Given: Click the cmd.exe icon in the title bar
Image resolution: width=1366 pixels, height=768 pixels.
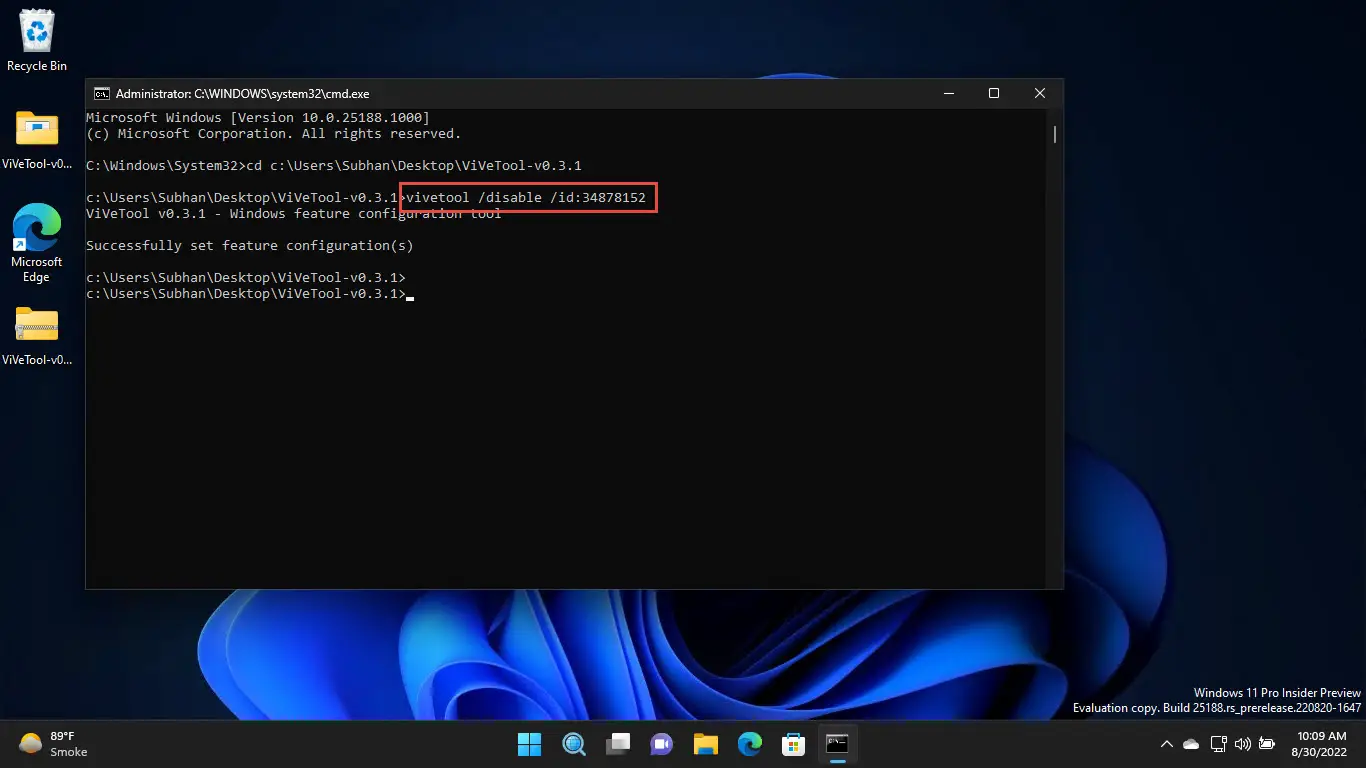Looking at the screenshot, I should tap(101, 93).
